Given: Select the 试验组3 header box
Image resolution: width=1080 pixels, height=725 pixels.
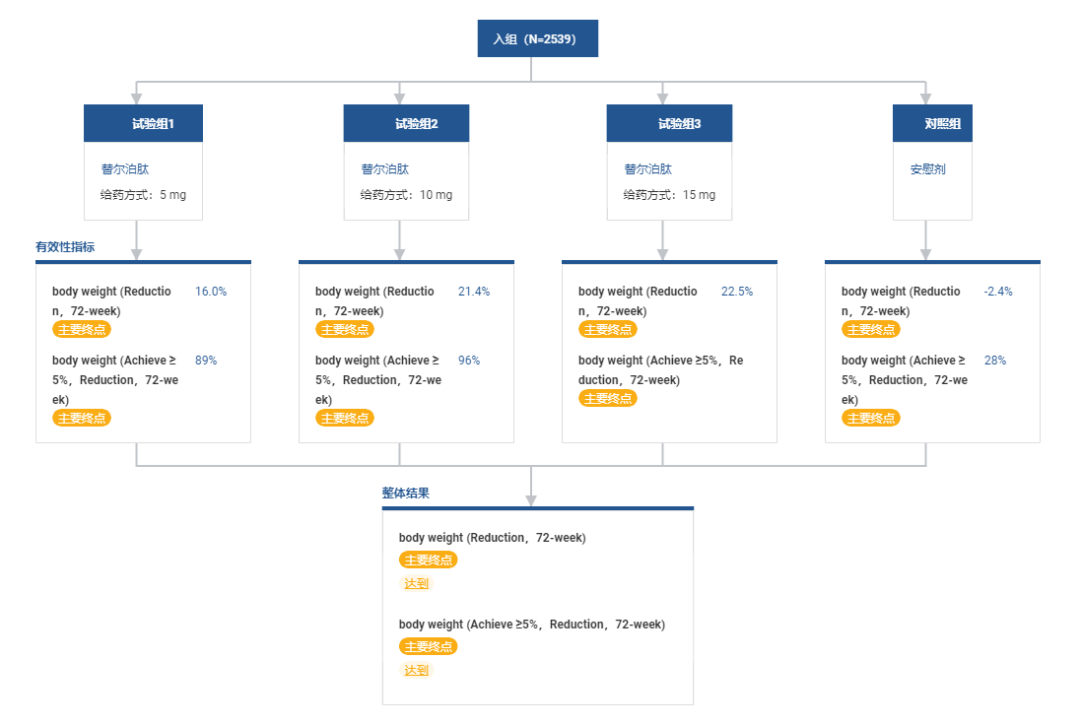Looking at the screenshot, I should [x=669, y=123].
